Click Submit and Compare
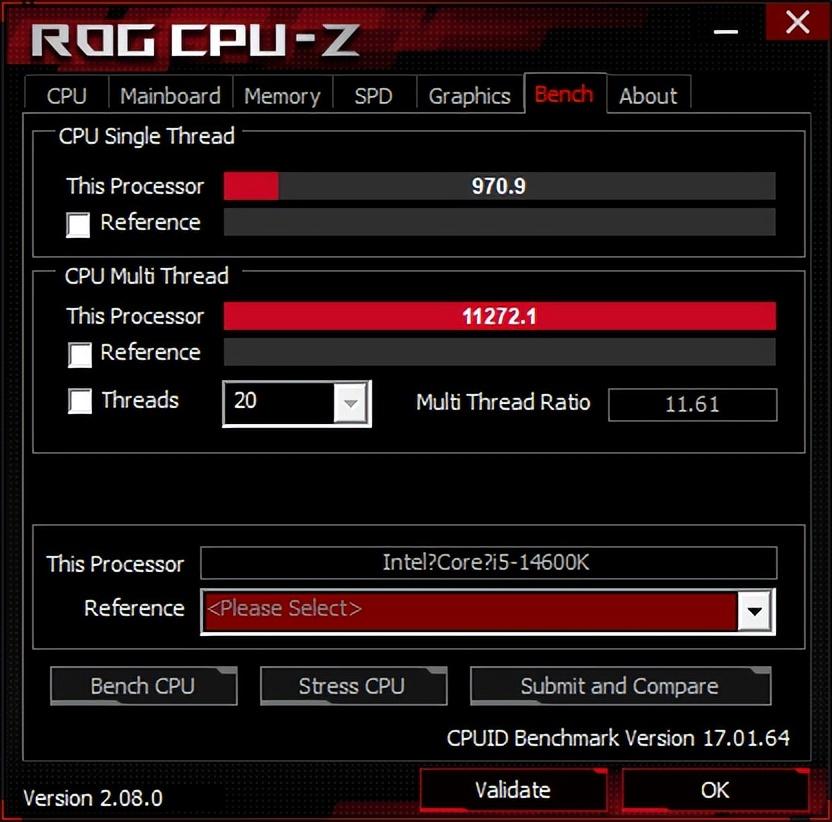This screenshot has height=822, width=832. 620,686
